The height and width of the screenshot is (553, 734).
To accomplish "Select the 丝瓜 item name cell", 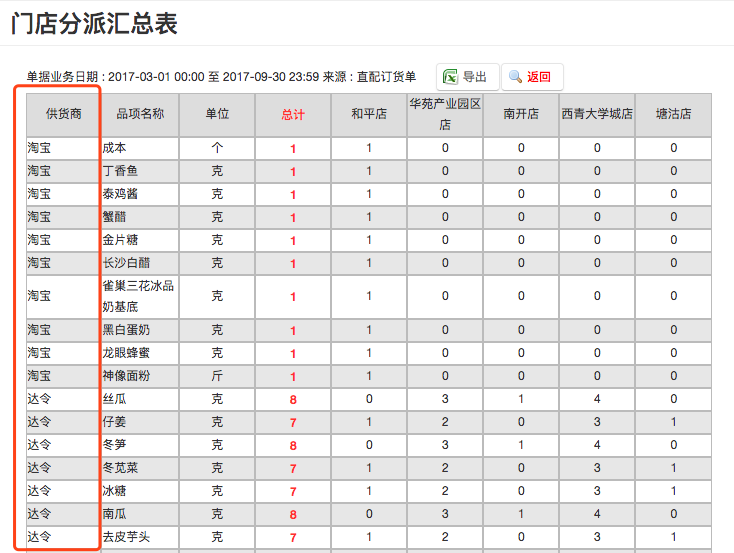I will point(140,399).
